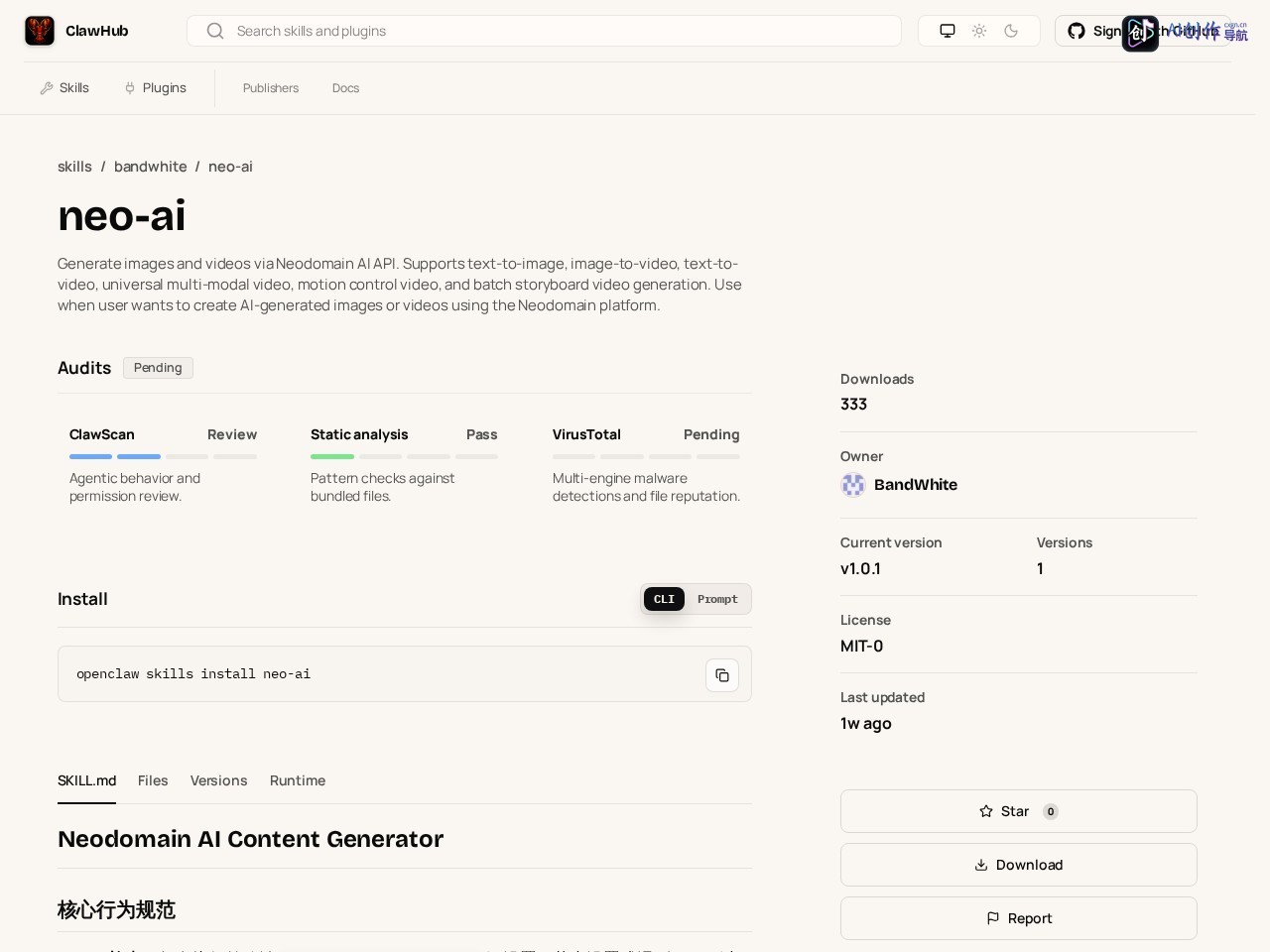Open the Publishers page
Screen dimensions: 1270x952
pos(271,88)
